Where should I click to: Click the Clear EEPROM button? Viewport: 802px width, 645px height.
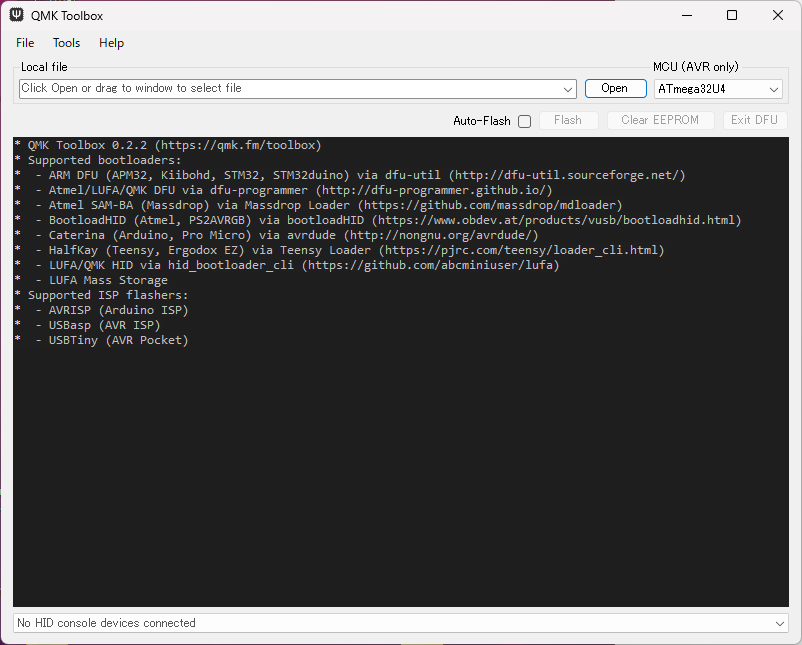pos(662,120)
